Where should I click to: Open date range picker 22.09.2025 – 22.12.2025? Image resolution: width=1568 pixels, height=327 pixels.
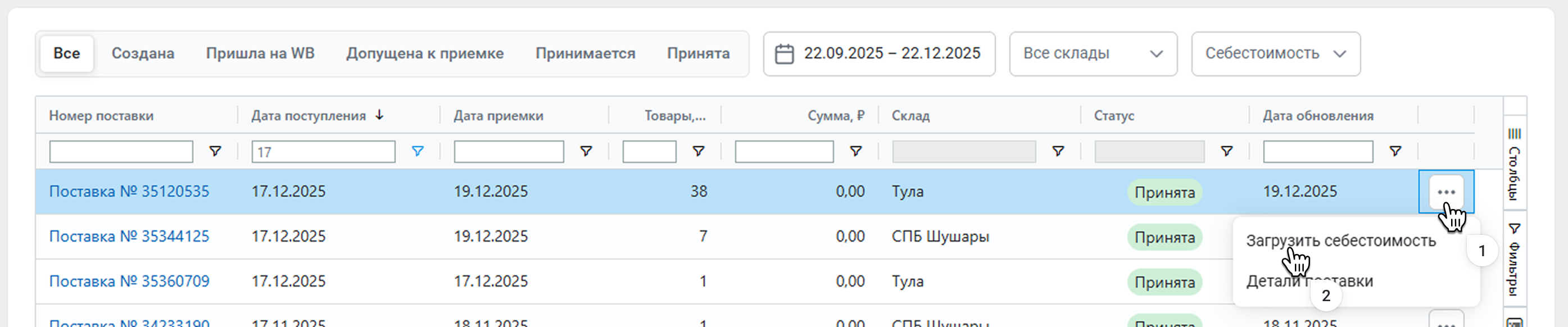[879, 53]
